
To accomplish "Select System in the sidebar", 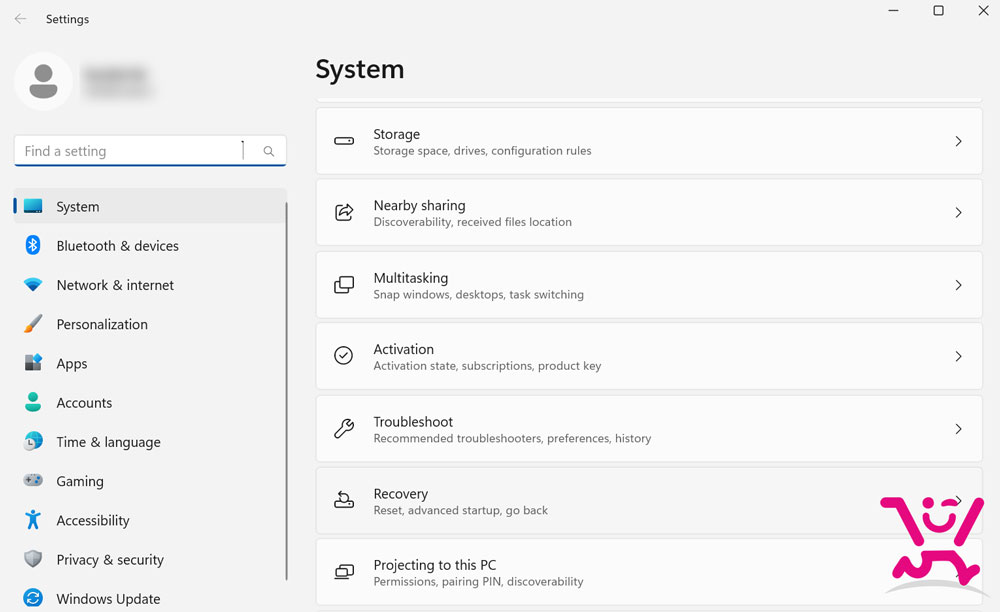I will click(x=150, y=206).
